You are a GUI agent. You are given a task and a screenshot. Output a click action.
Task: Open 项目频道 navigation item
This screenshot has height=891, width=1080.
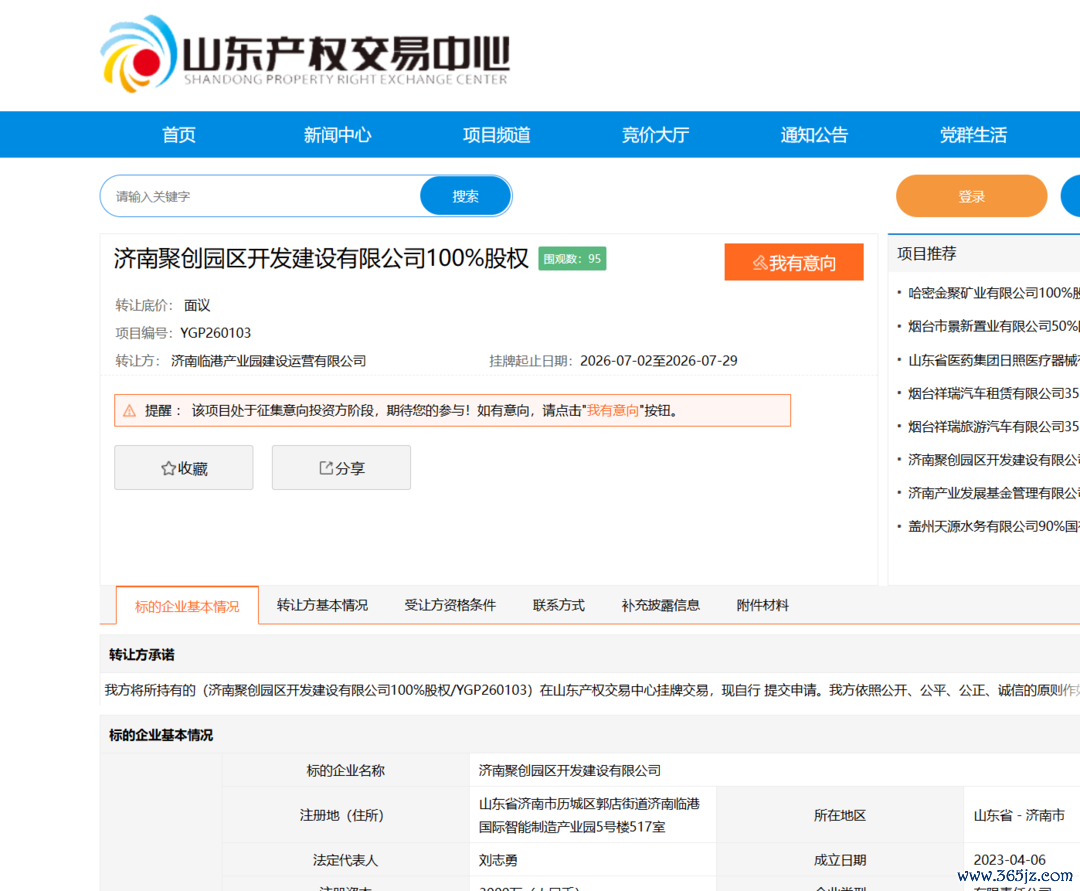tap(497, 135)
